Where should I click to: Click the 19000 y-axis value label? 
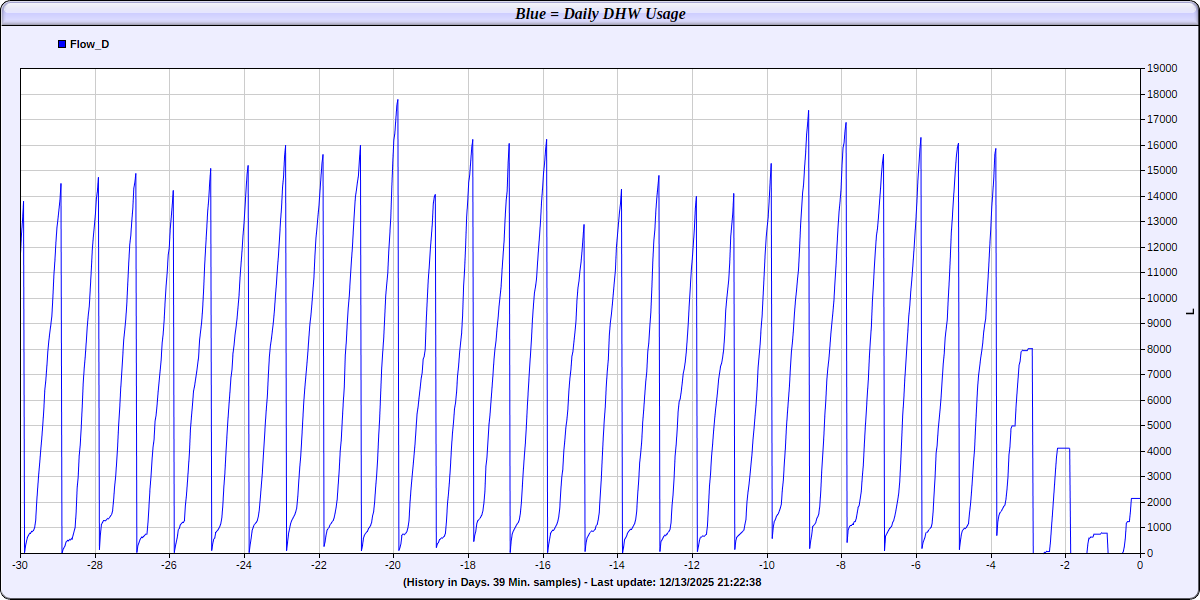(1161, 68)
